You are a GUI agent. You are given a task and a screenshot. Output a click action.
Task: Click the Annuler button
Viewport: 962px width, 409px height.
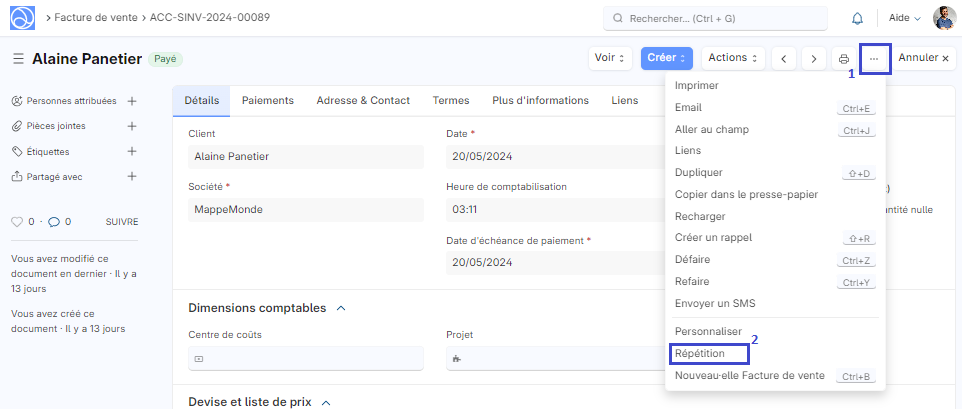[x=923, y=58]
